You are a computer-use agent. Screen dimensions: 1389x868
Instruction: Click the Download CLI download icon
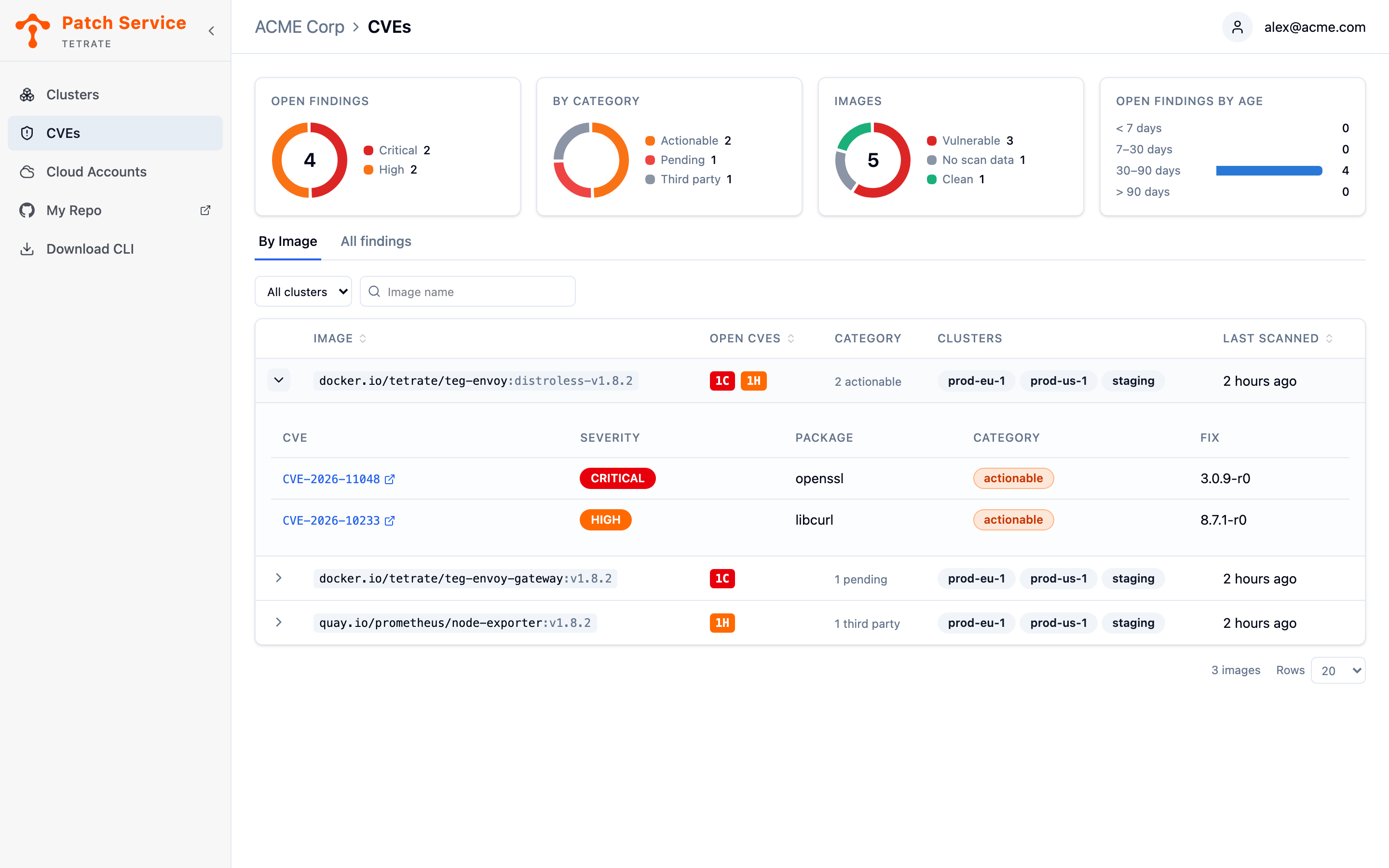pos(27,248)
